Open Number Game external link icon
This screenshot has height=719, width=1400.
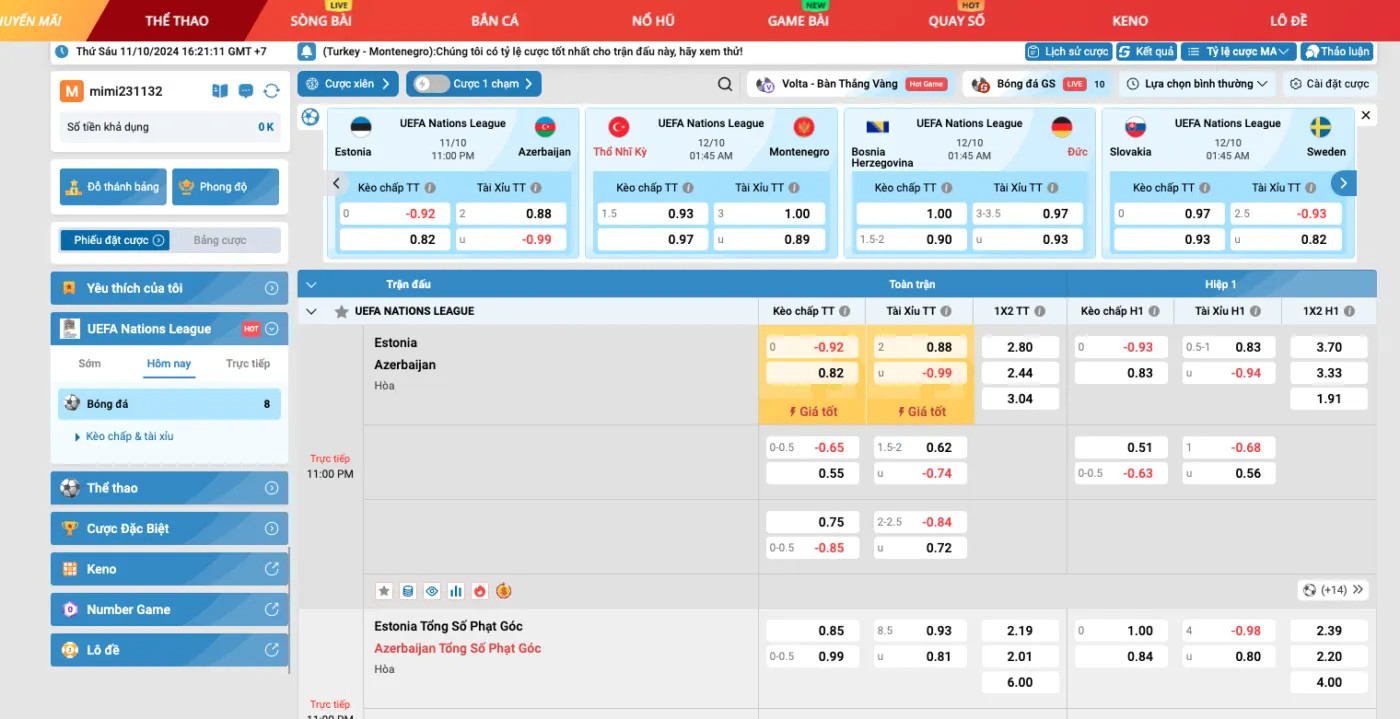tap(271, 609)
